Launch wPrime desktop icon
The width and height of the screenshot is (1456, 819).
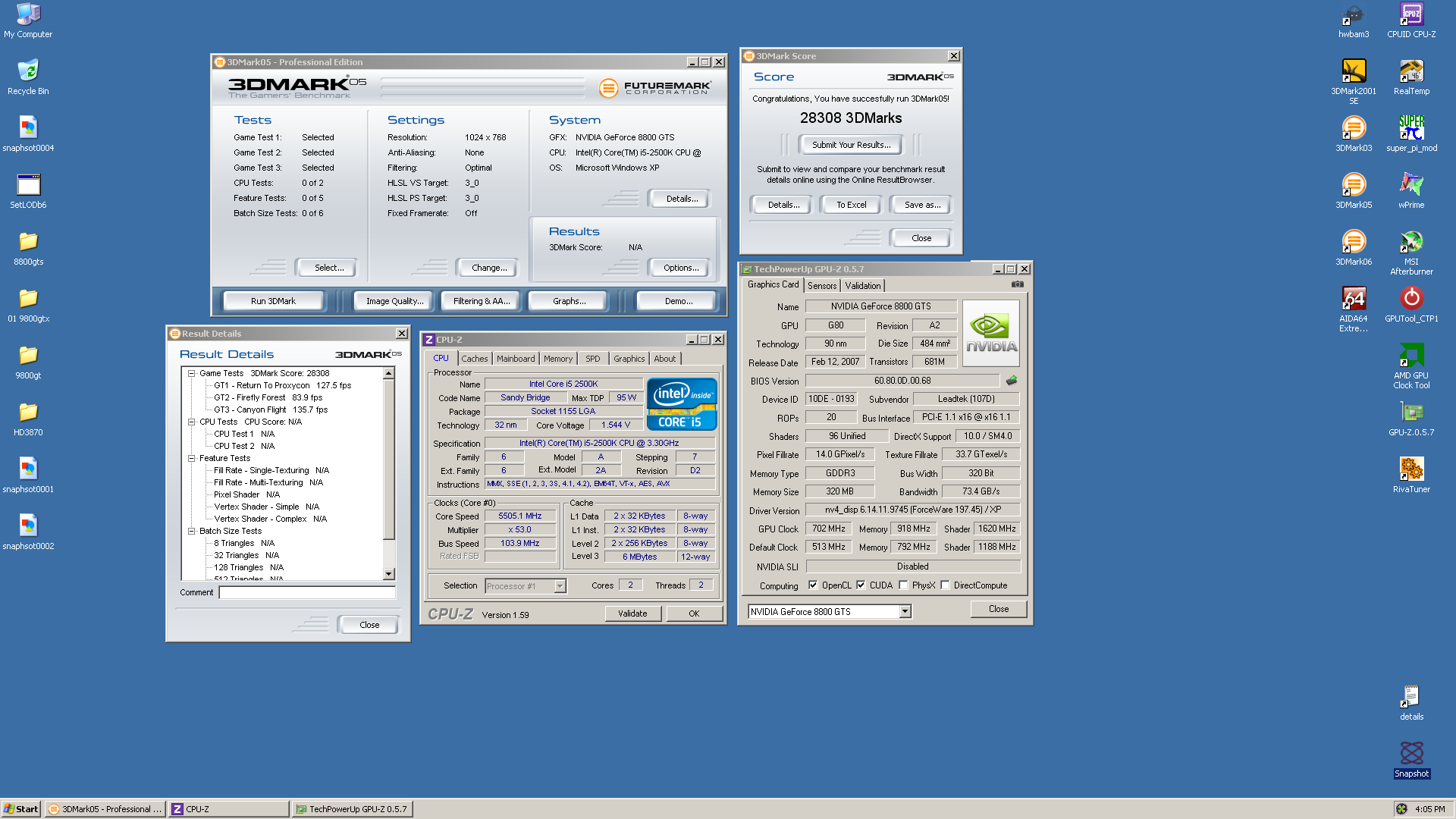[x=1411, y=191]
